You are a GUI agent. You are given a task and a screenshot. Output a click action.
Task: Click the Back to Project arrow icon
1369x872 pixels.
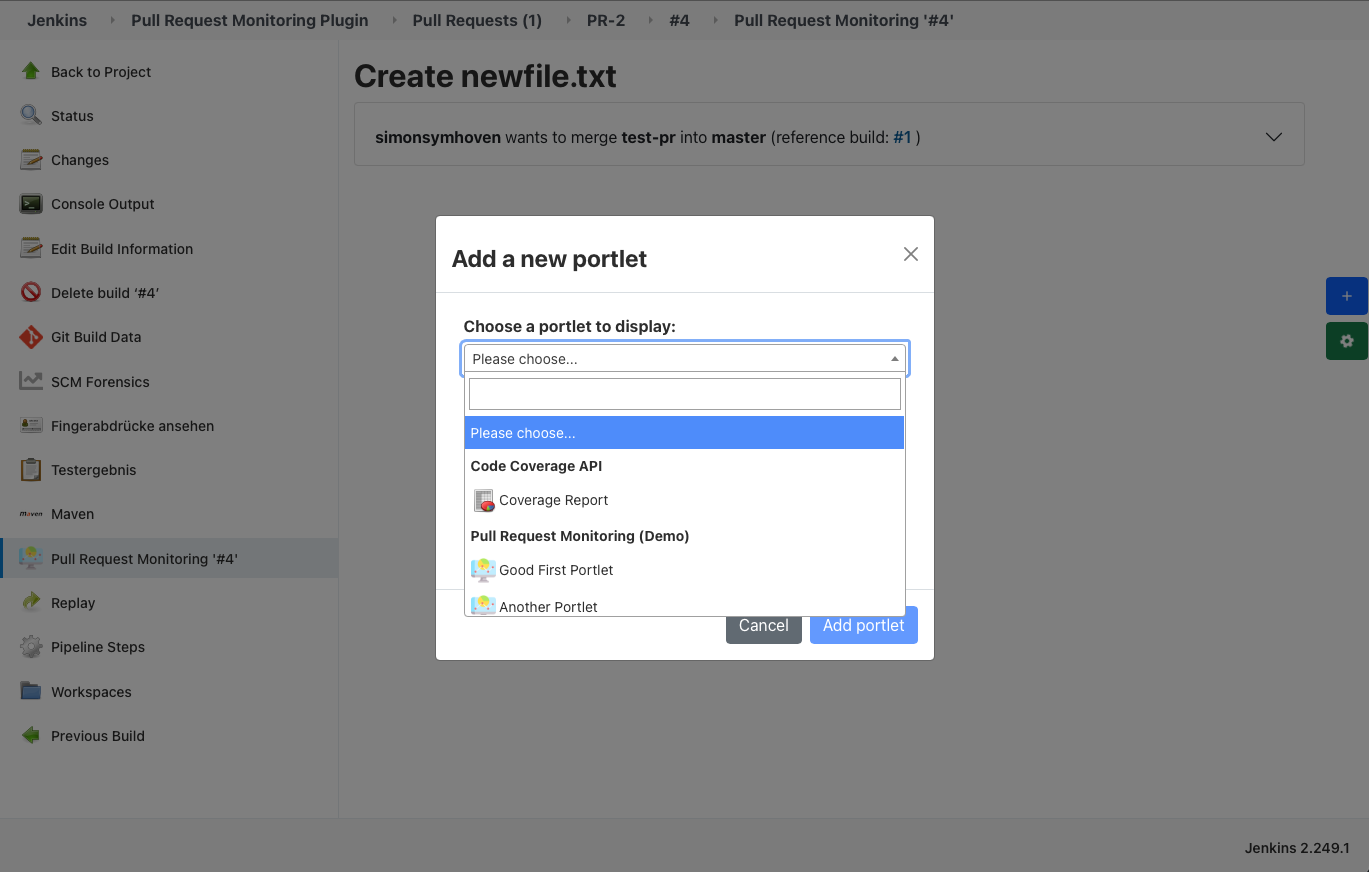click(x=31, y=71)
